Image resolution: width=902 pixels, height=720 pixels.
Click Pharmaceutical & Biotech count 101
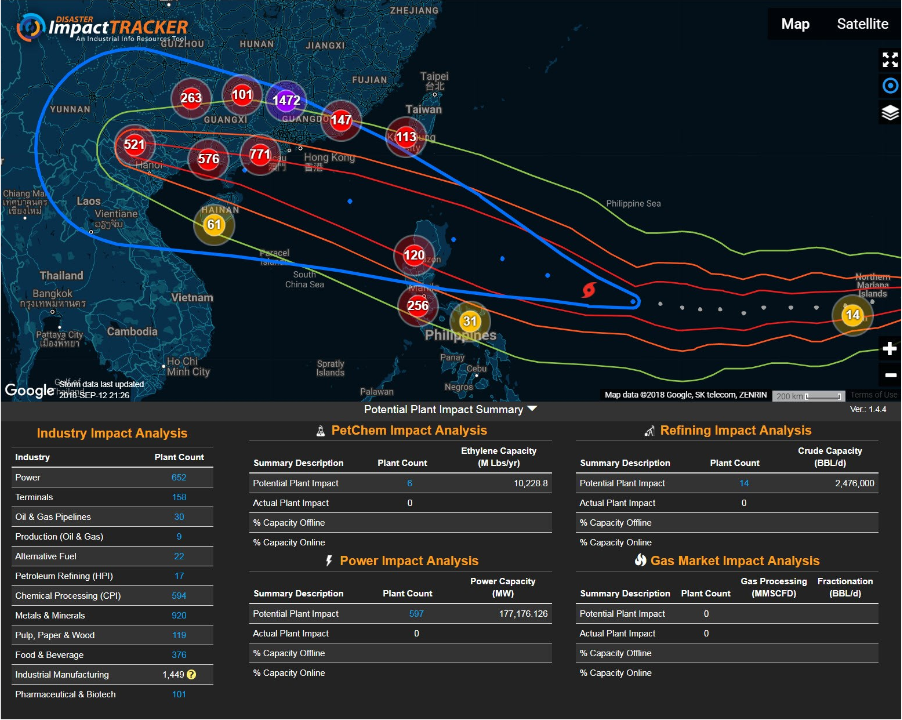click(179, 694)
